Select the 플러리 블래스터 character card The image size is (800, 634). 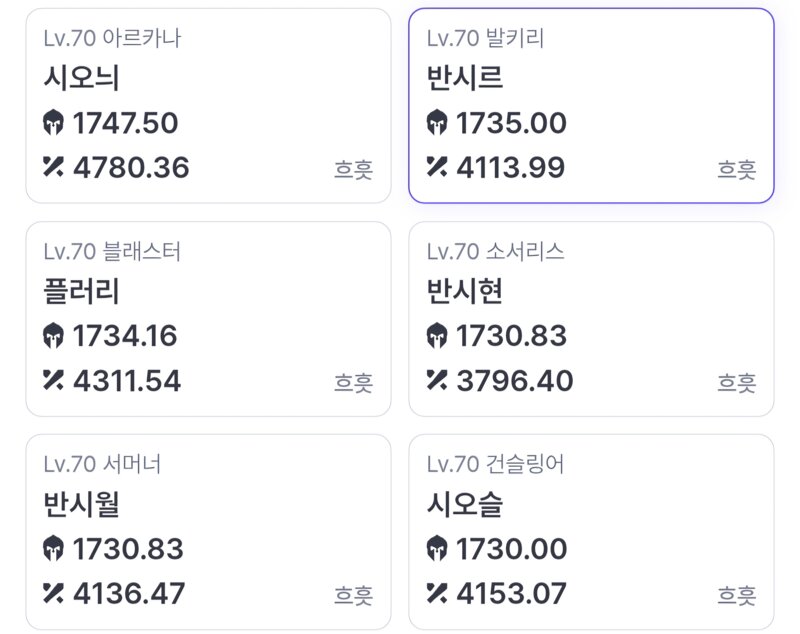click(x=208, y=318)
